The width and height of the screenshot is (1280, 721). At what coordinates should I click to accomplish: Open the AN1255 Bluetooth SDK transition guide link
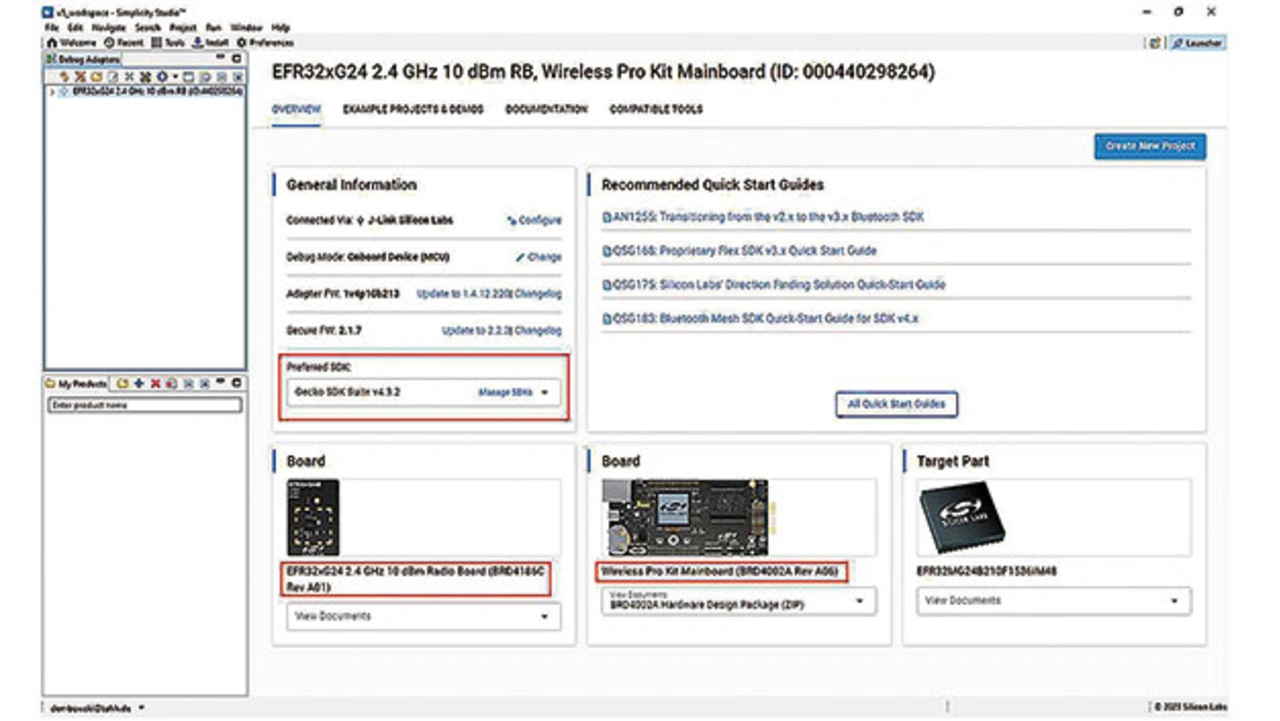(x=767, y=217)
